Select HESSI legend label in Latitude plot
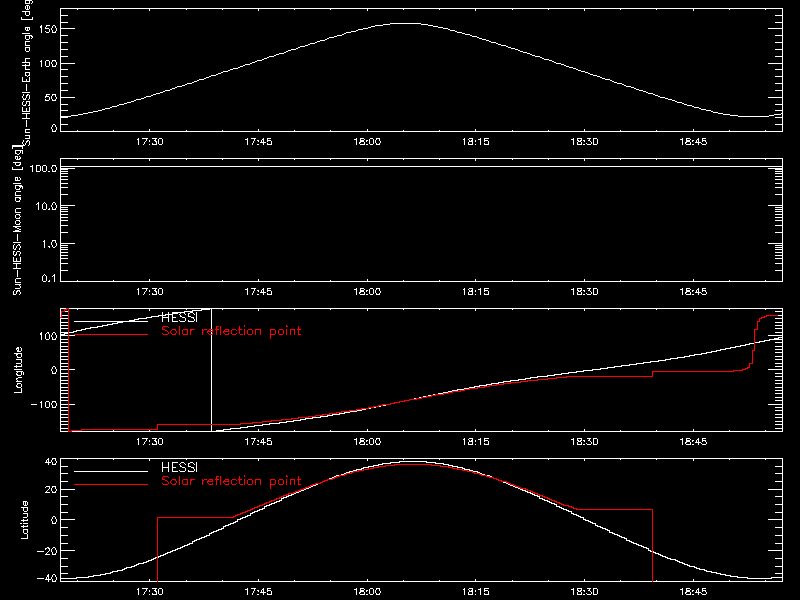The height and width of the screenshot is (600, 800). click(179, 467)
